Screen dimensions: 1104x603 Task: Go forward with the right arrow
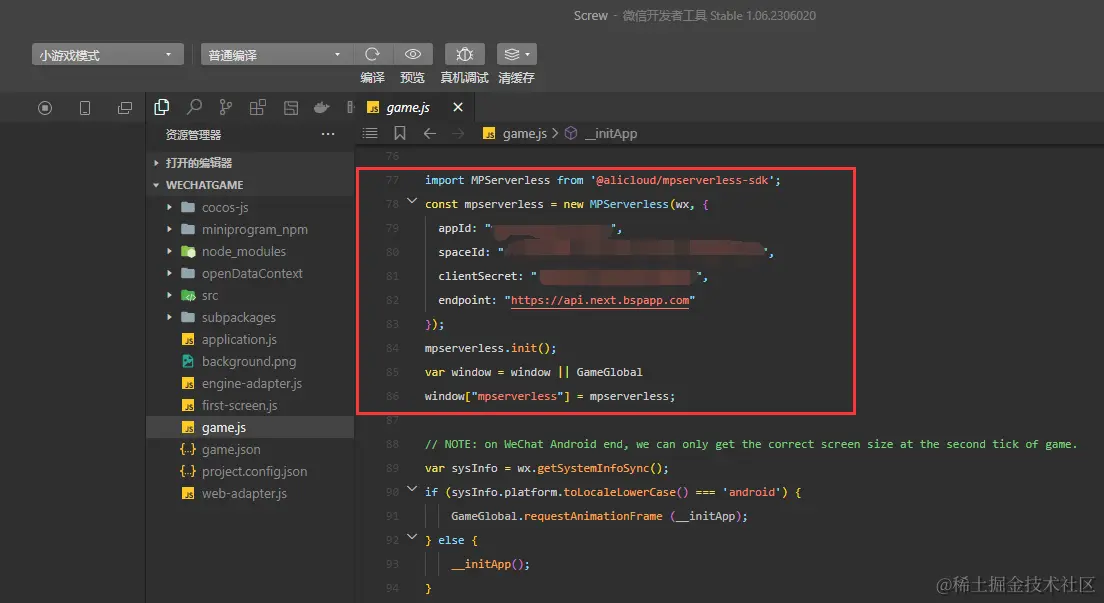tap(458, 133)
